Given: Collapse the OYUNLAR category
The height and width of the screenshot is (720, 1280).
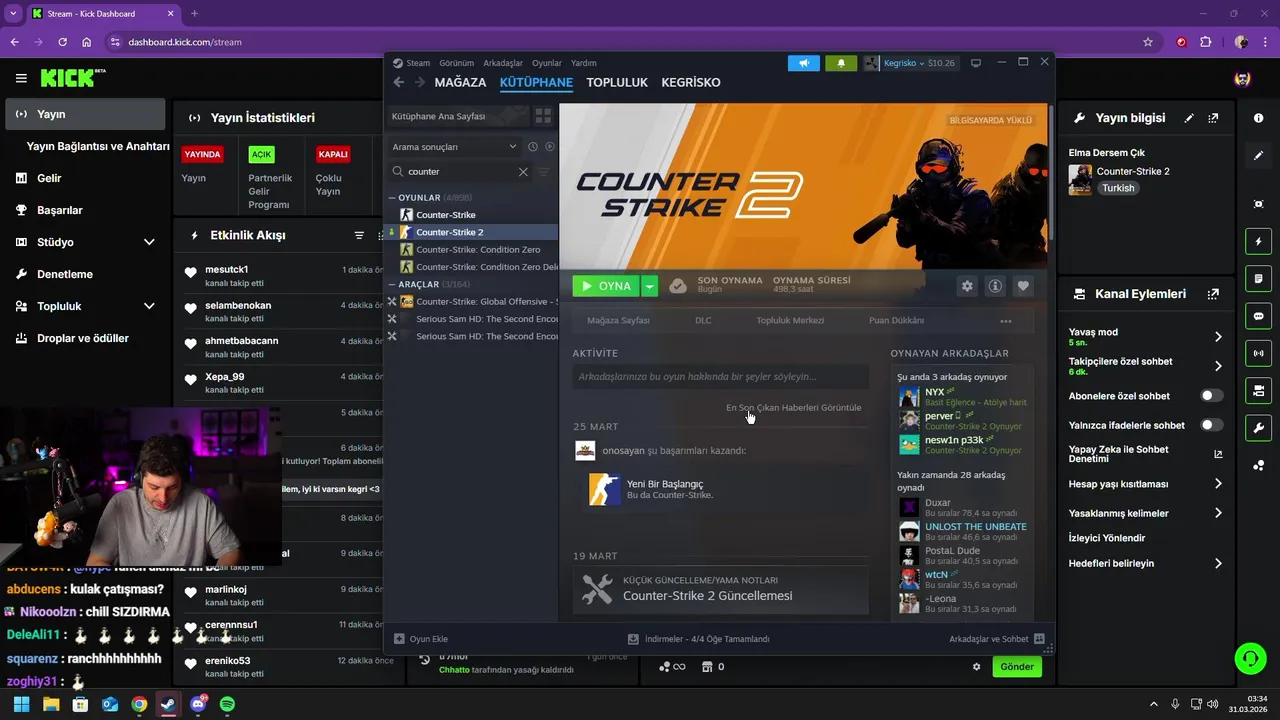Looking at the screenshot, I should click(x=391, y=198).
